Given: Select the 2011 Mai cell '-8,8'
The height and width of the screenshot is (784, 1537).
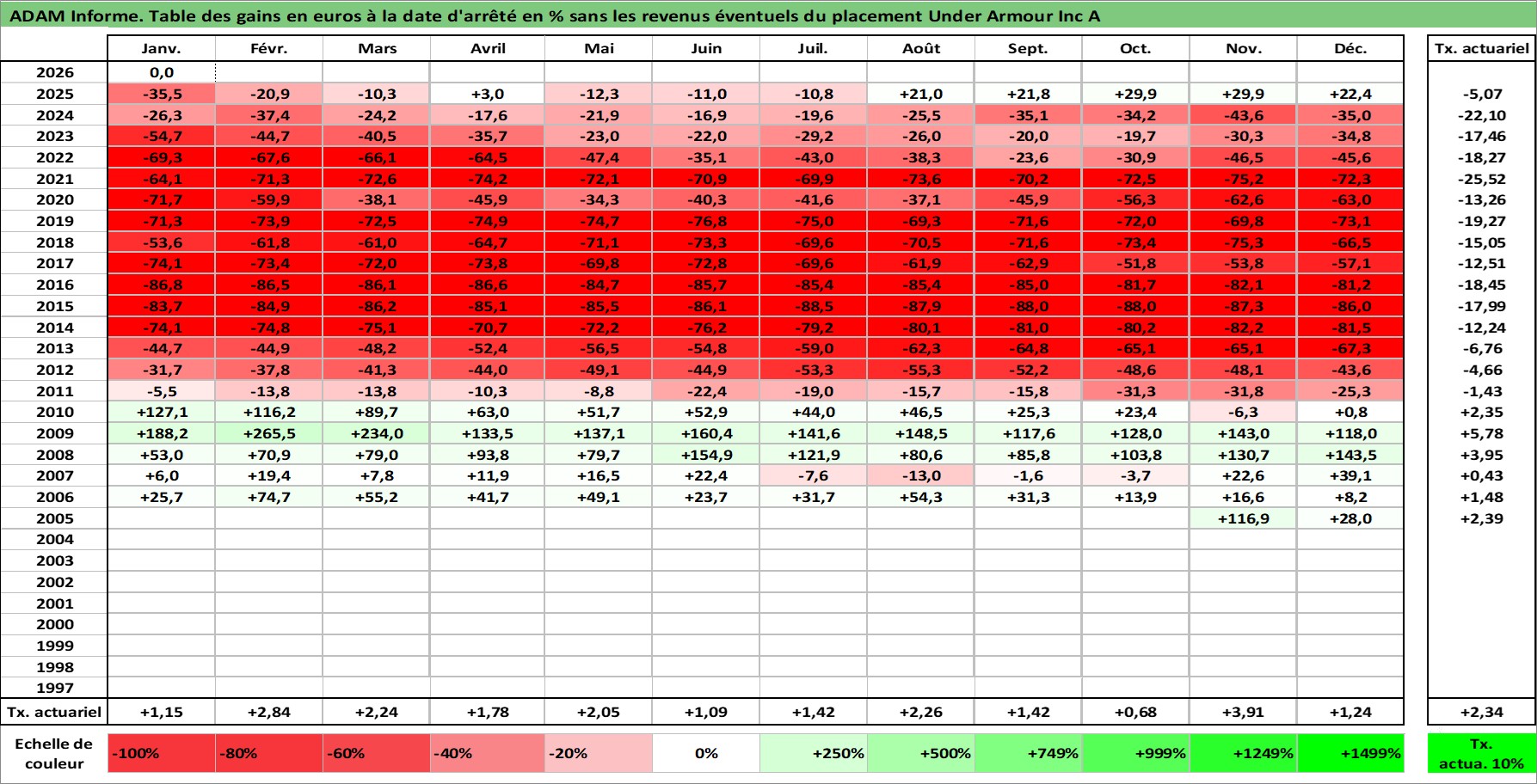Looking at the screenshot, I should pos(599,391).
